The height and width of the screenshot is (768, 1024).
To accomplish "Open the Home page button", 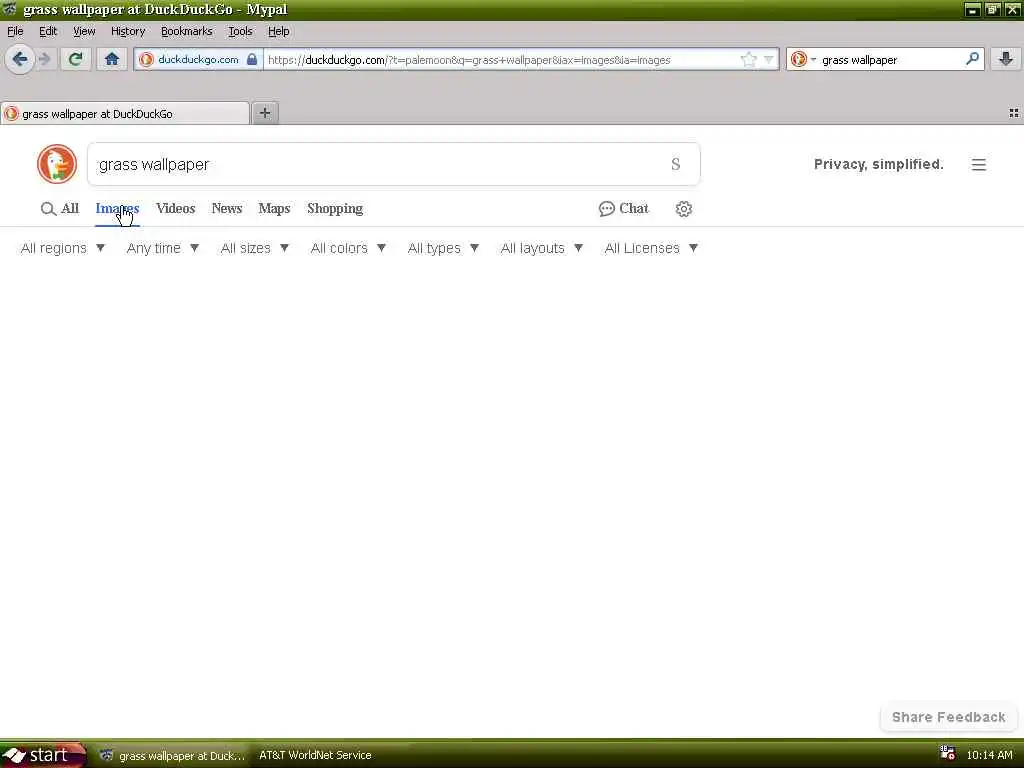I will click(112, 59).
